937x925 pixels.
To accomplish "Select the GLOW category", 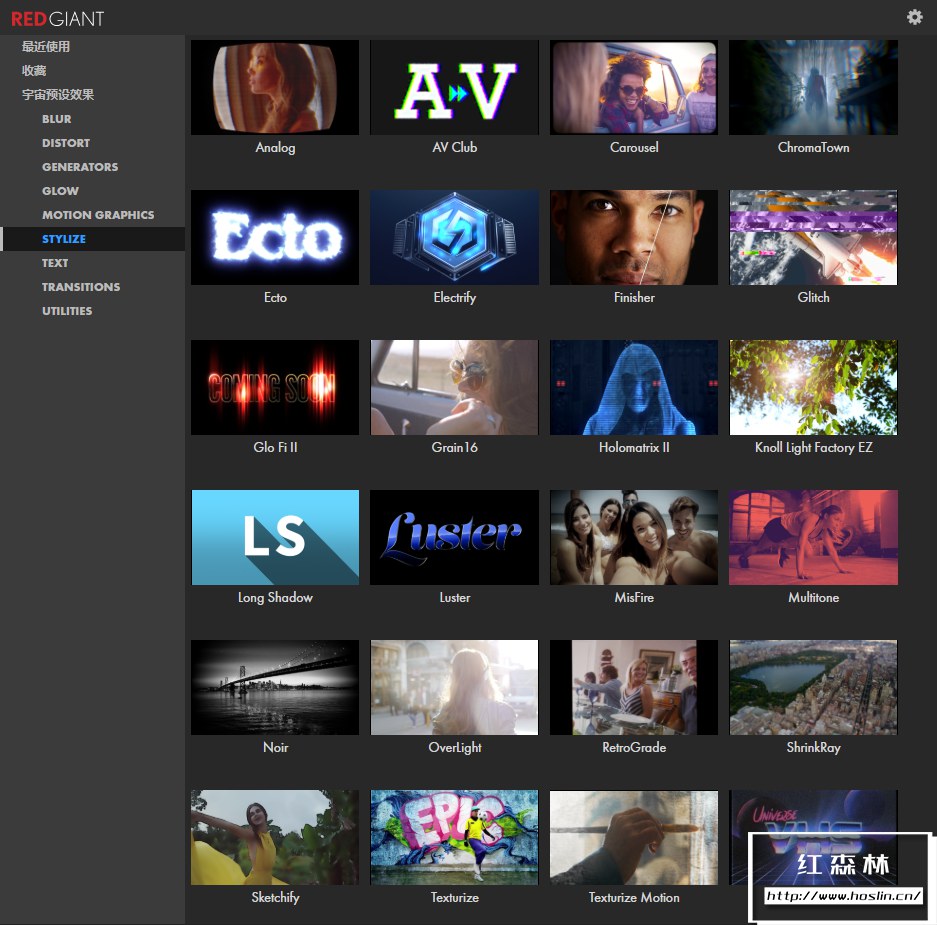I will coord(60,191).
